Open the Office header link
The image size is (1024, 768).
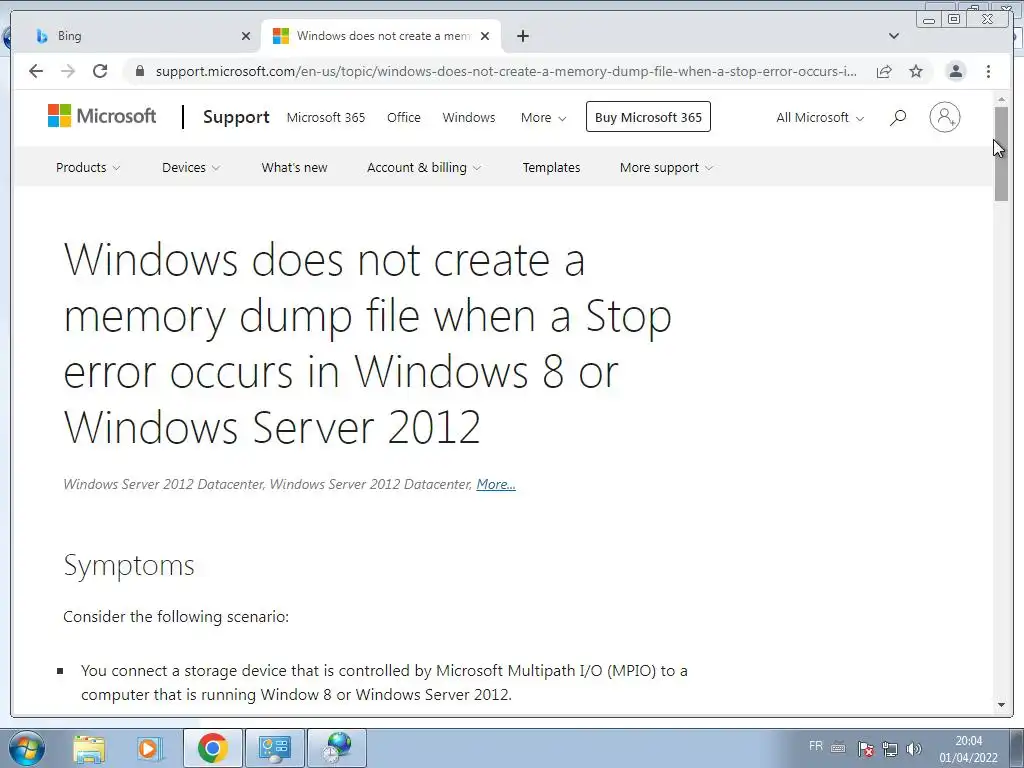tap(404, 118)
